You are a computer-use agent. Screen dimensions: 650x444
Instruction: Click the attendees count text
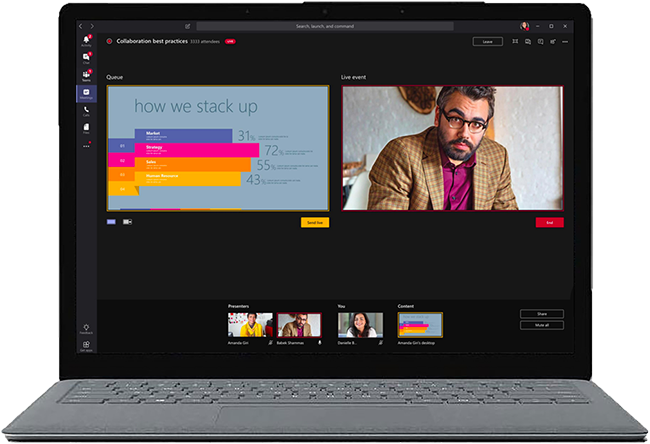pyautogui.click(x=205, y=41)
